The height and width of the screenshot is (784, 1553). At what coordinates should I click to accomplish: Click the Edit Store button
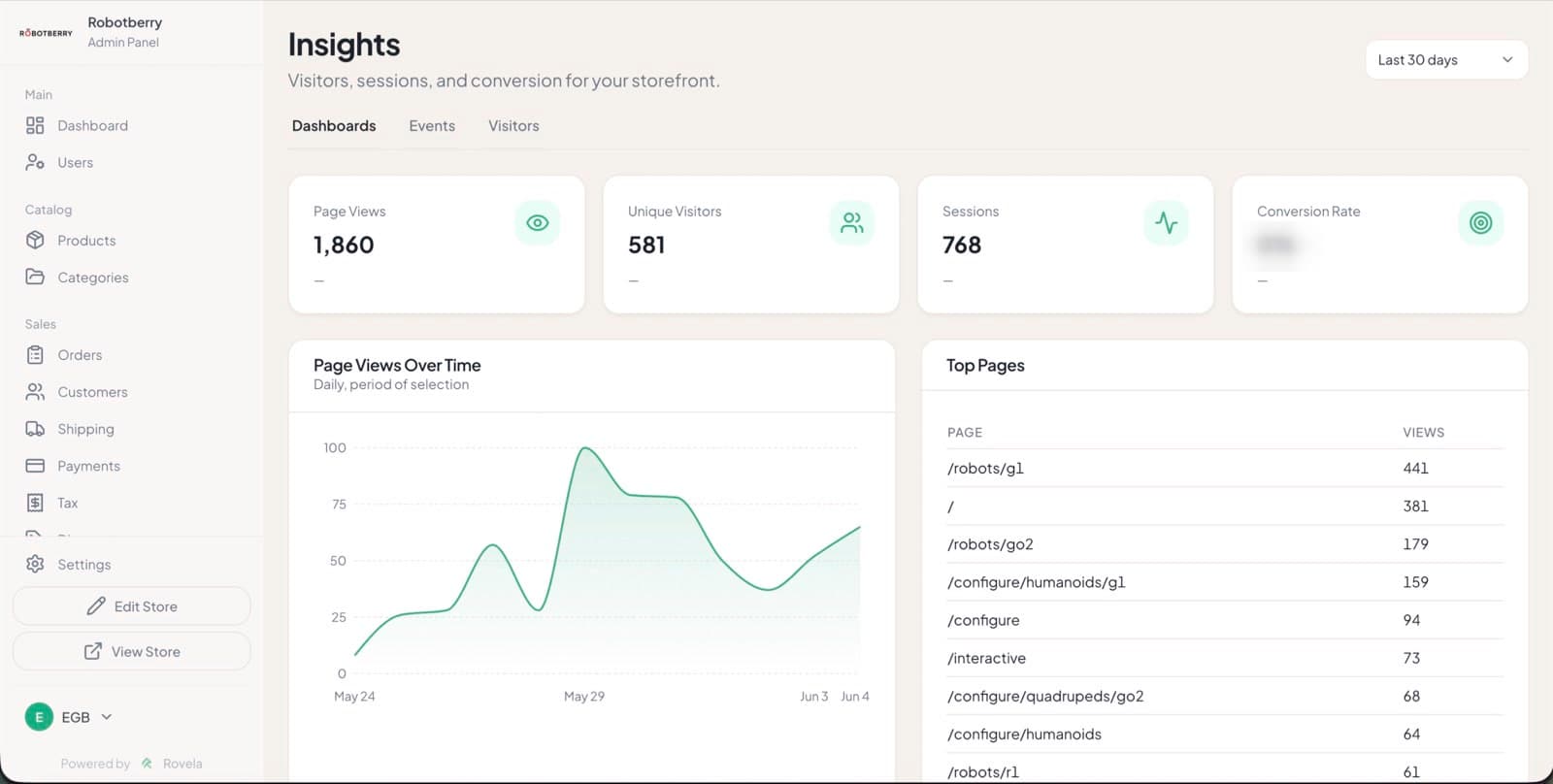[132, 606]
